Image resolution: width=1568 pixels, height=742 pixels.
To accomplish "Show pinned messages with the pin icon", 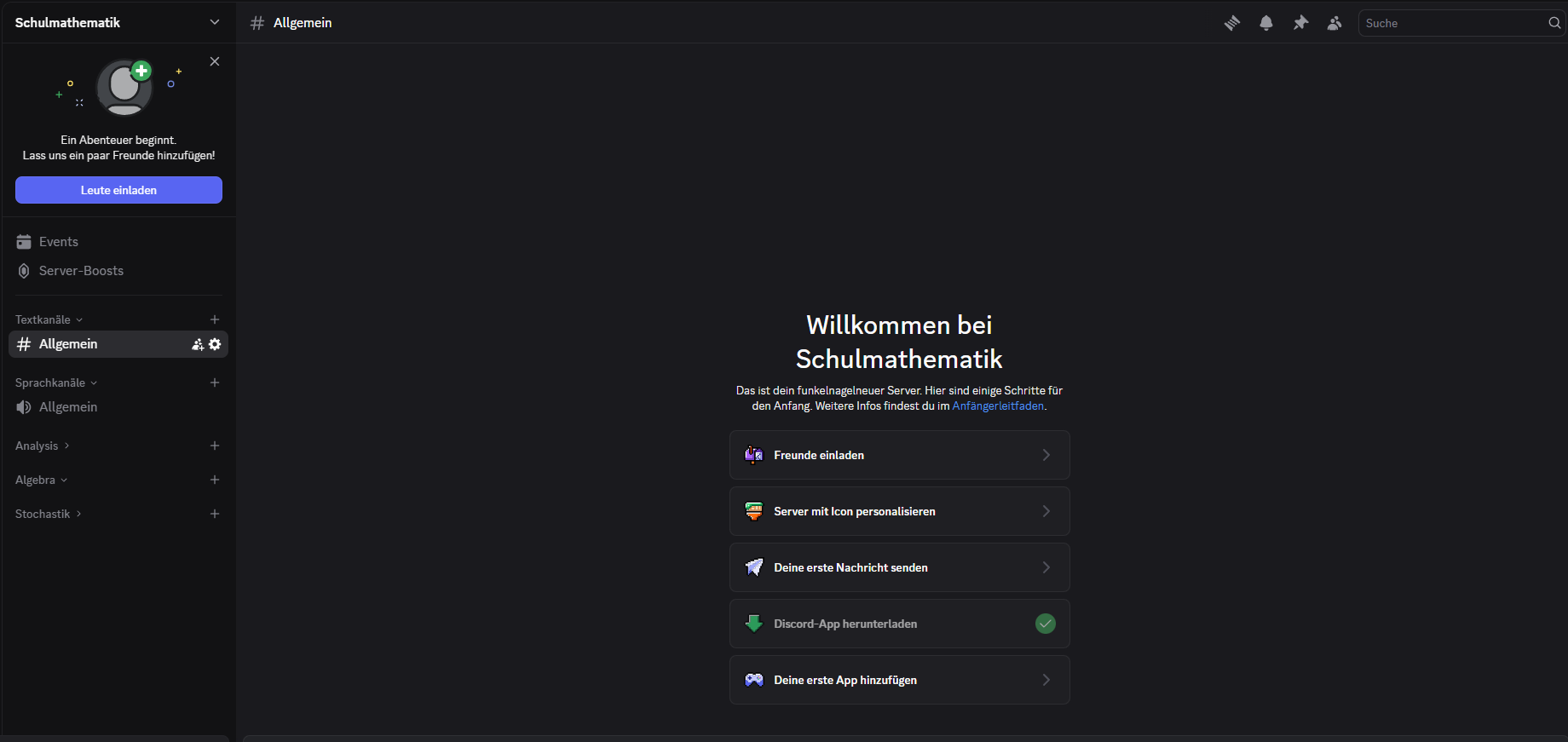I will coord(1300,23).
